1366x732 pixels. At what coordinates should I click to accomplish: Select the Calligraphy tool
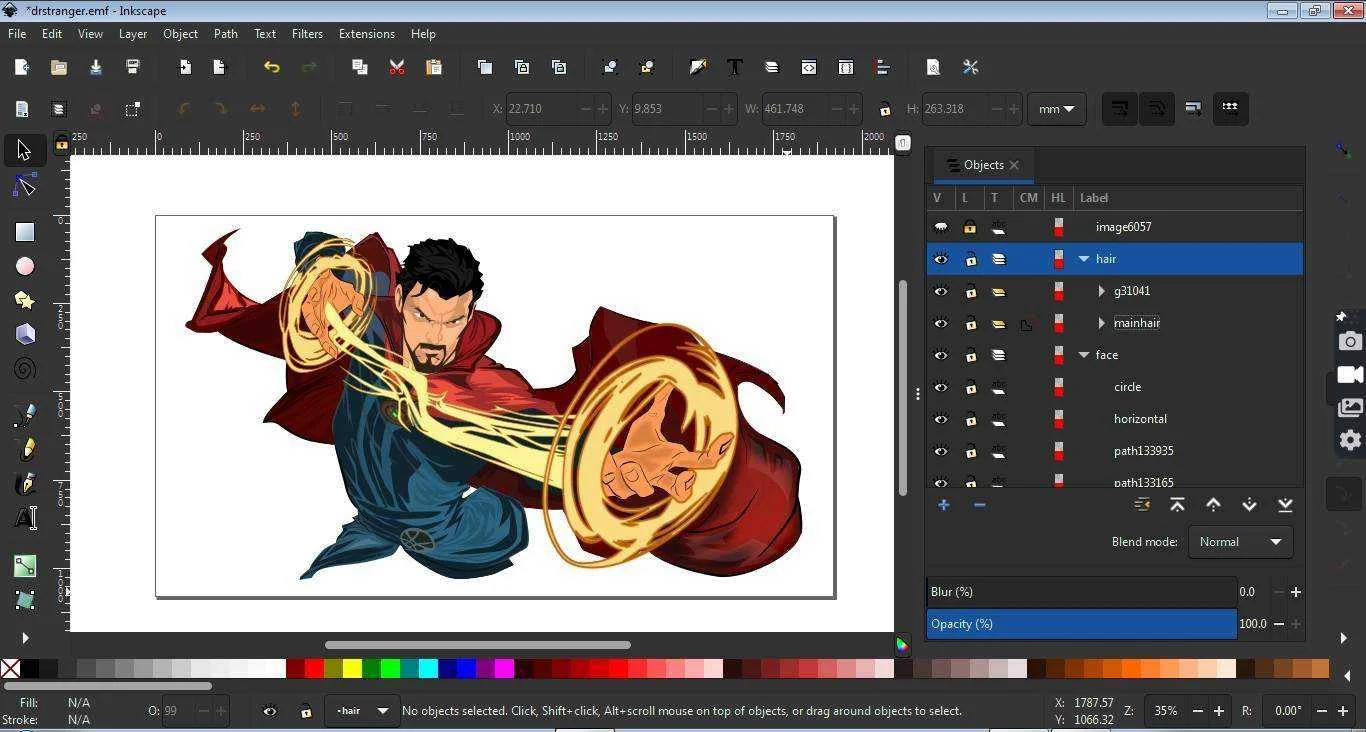[x=24, y=483]
